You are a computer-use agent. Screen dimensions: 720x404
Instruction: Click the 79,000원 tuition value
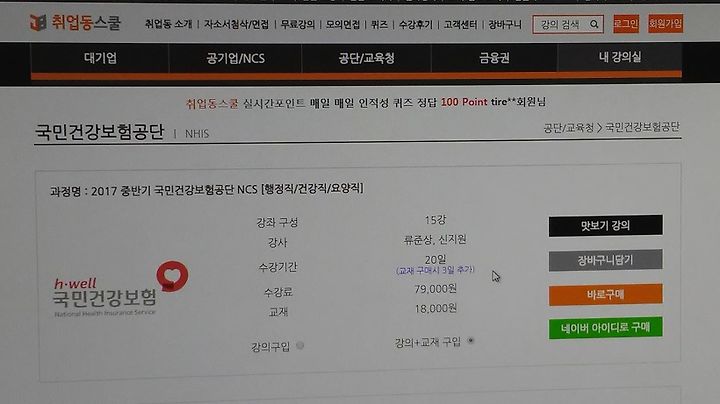click(435, 289)
